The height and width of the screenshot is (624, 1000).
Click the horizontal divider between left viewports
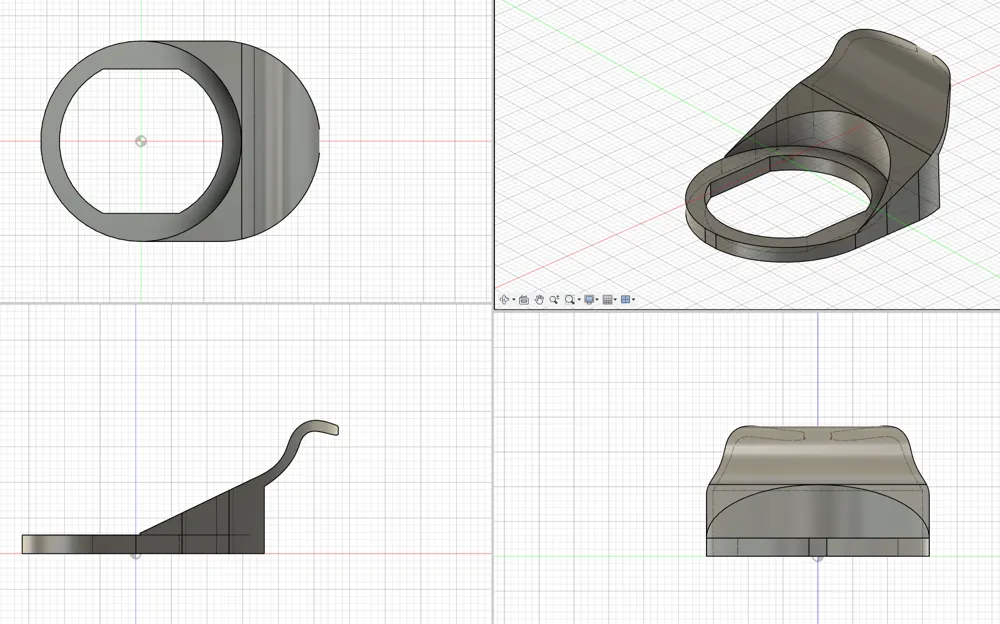[245, 303]
